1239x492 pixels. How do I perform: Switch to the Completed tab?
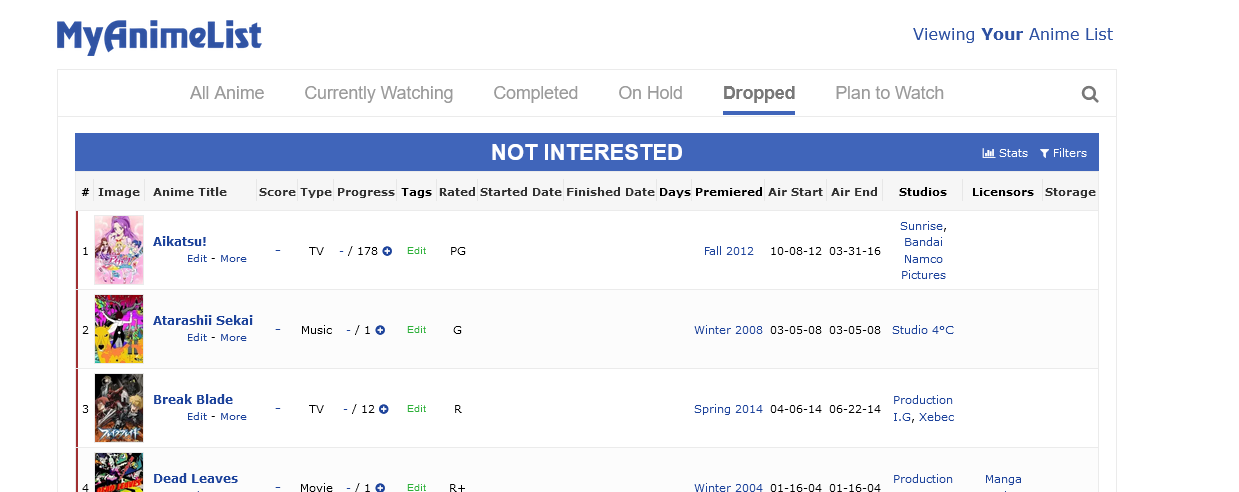[x=535, y=93]
